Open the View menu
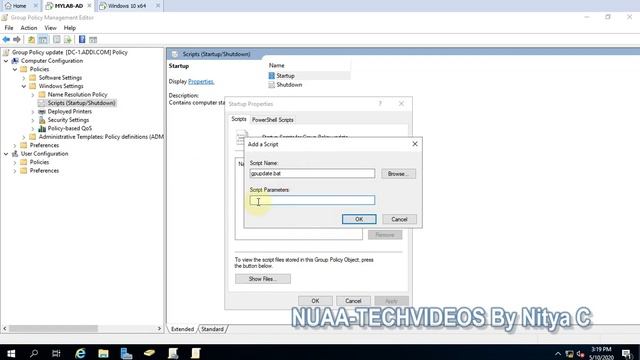Viewport: 640px width, 360px height. click(x=50, y=28)
